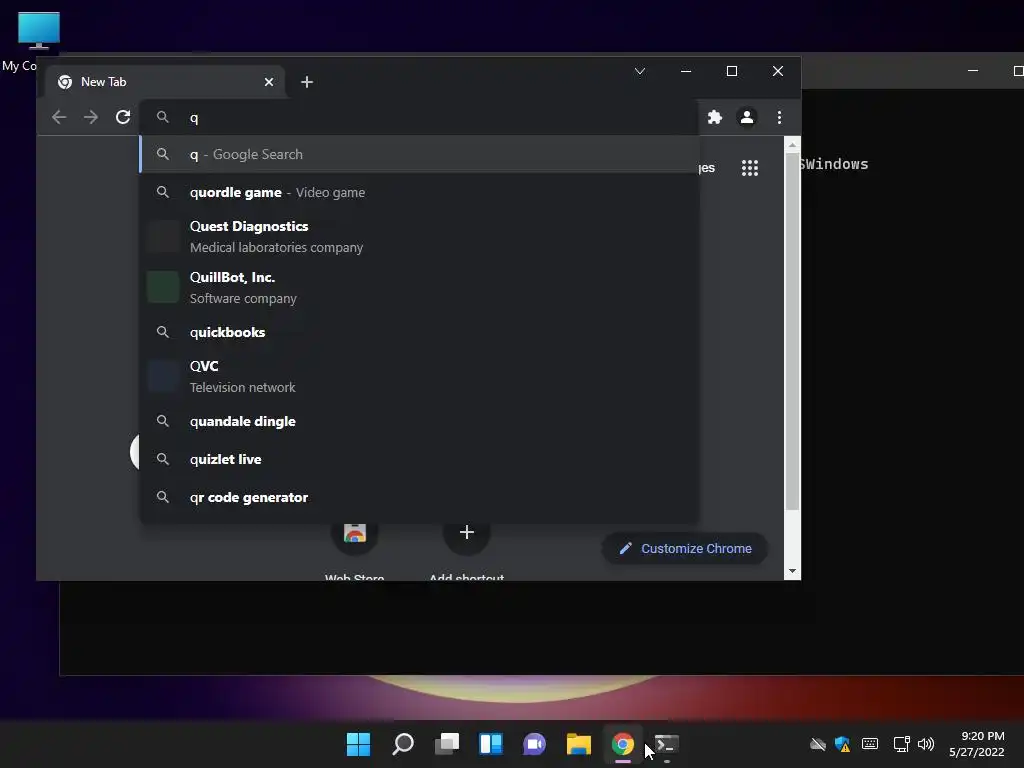Click the Chrome forward arrow
The height and width of the screenshot is (768, 1024).
[x=91, y=117]
